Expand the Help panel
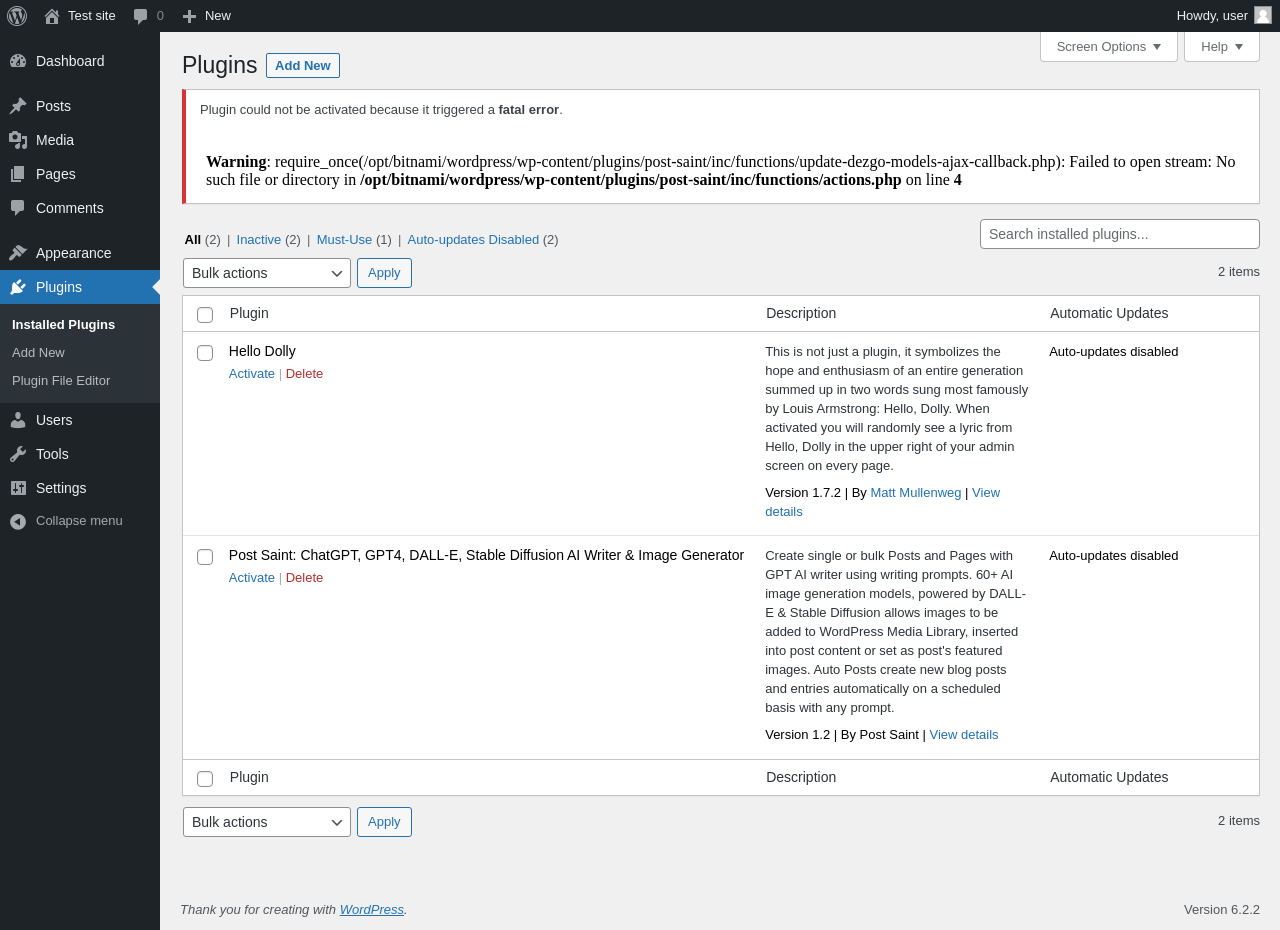 [1222, 46]
